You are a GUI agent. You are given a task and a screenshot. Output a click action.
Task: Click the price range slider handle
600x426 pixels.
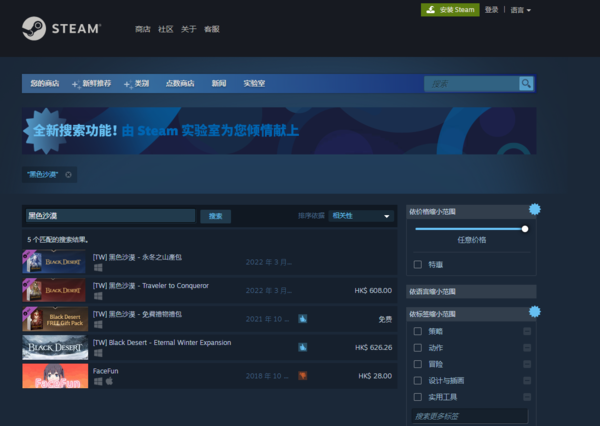click(525, 228)
